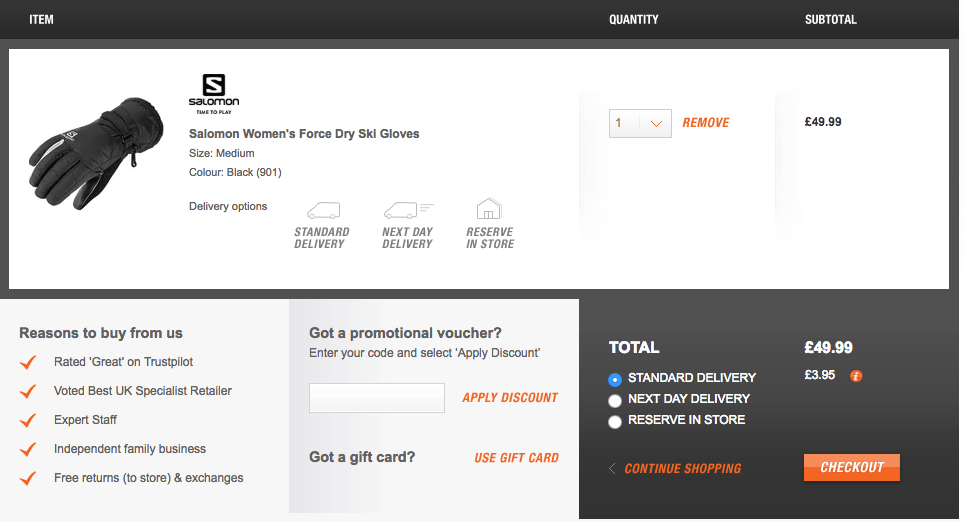Click the £3.95 delivery charge
Viewport: 964px width, 522px height.
(820, 375)
